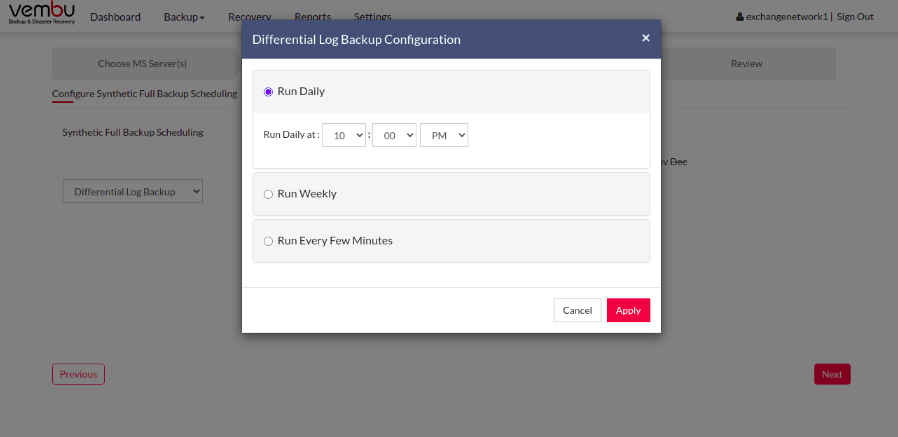
Task: Click the Previous button
Action: point(78,374)
